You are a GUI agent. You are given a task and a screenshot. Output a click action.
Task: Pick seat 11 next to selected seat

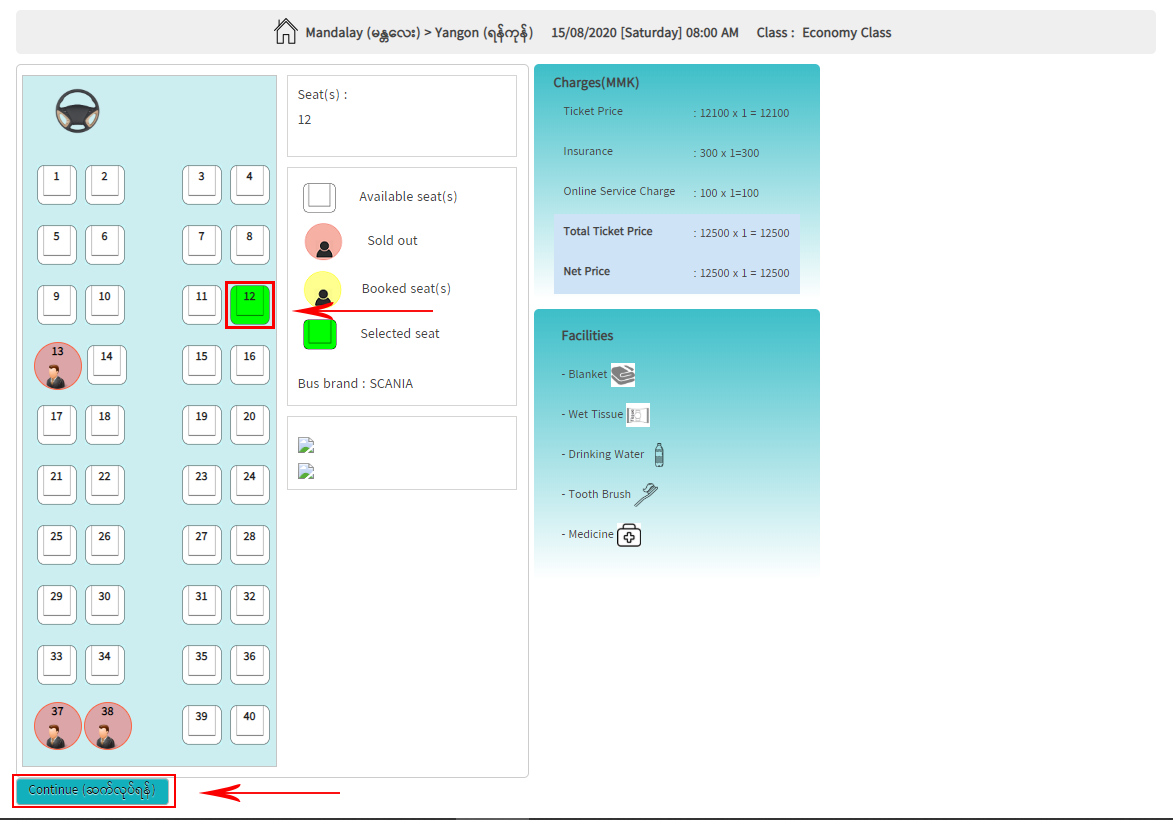(x=202, y=305)
